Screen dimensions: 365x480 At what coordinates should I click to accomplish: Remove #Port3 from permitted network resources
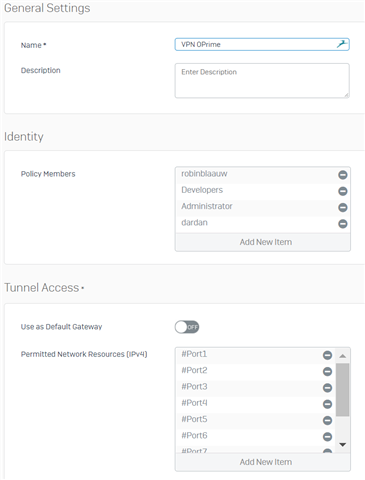[x=327, y=388]
